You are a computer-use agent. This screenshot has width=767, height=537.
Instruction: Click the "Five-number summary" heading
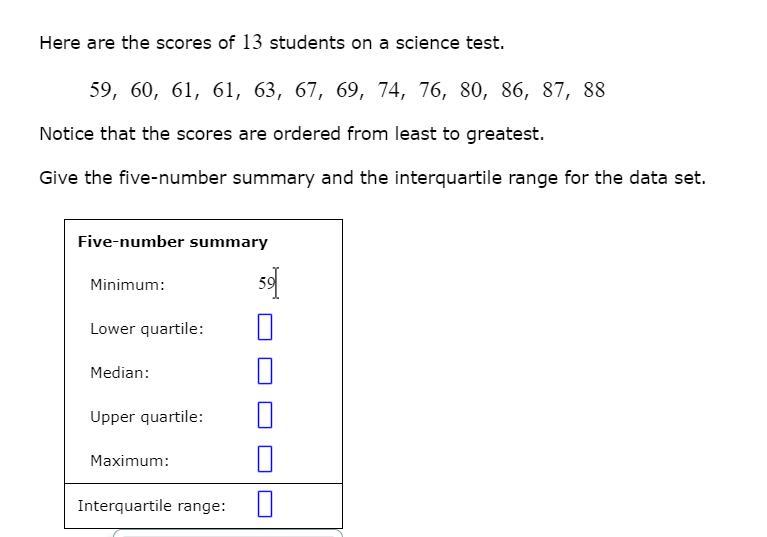(x=173, y=242)
